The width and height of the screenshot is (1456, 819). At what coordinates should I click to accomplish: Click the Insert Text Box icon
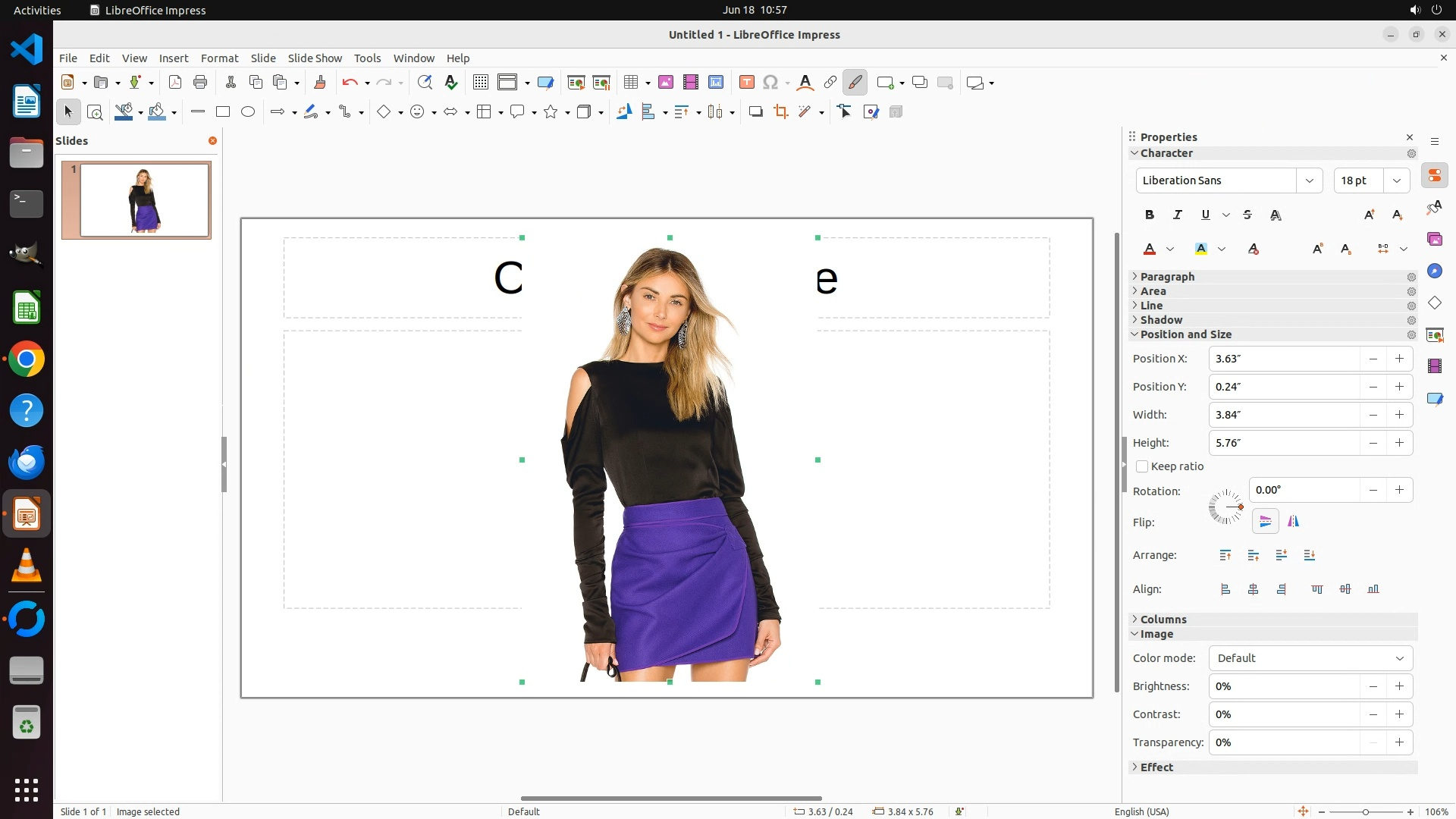point(746,83)
